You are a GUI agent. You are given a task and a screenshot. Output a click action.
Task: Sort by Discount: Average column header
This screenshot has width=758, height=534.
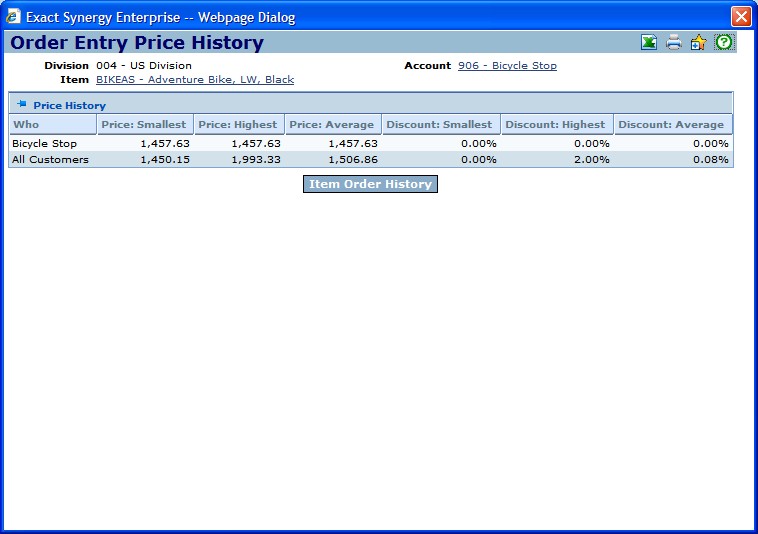(x=670, y=125)
